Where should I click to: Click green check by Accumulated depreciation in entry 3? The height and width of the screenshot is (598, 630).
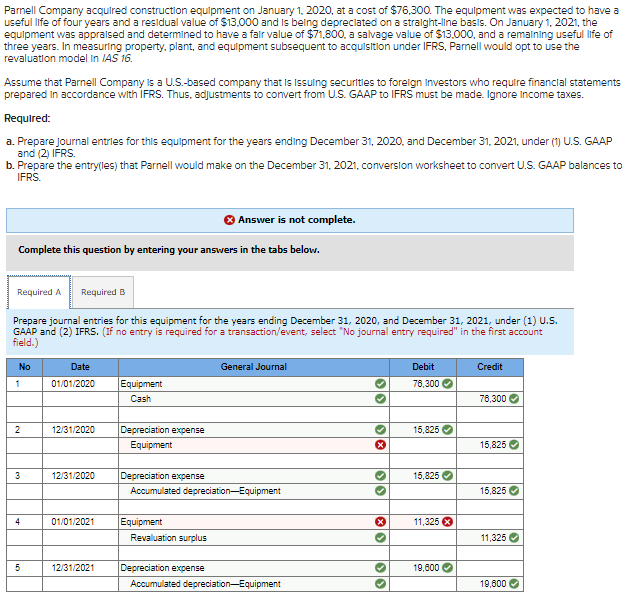pos(380,491)
